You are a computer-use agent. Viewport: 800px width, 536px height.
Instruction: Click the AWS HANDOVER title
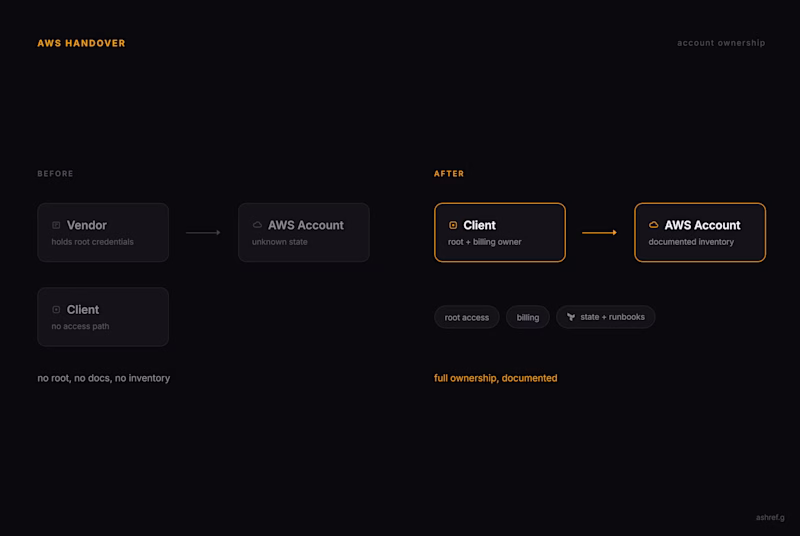[81, 43]
